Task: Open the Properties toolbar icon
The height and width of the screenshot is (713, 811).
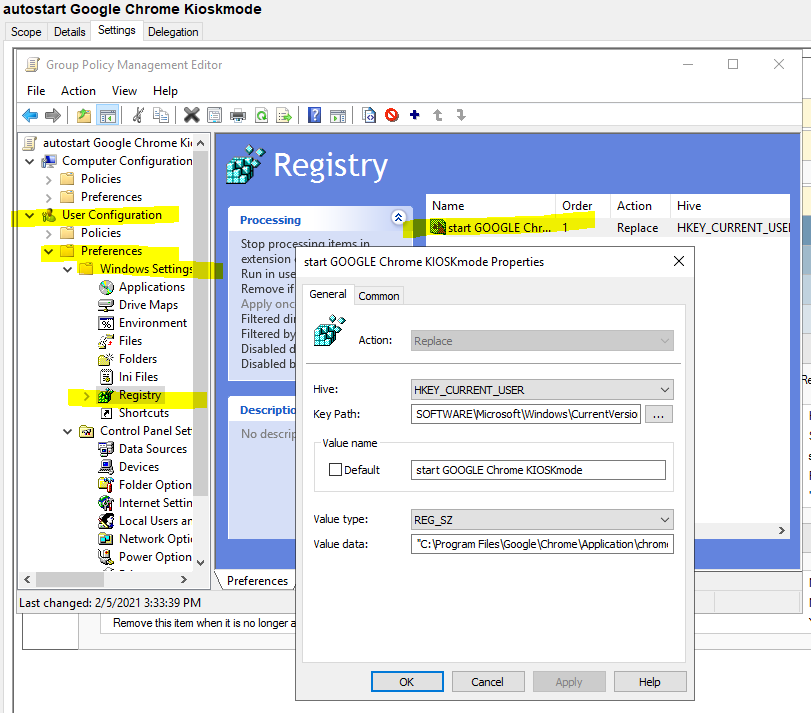Action: [x=215, y=115]
